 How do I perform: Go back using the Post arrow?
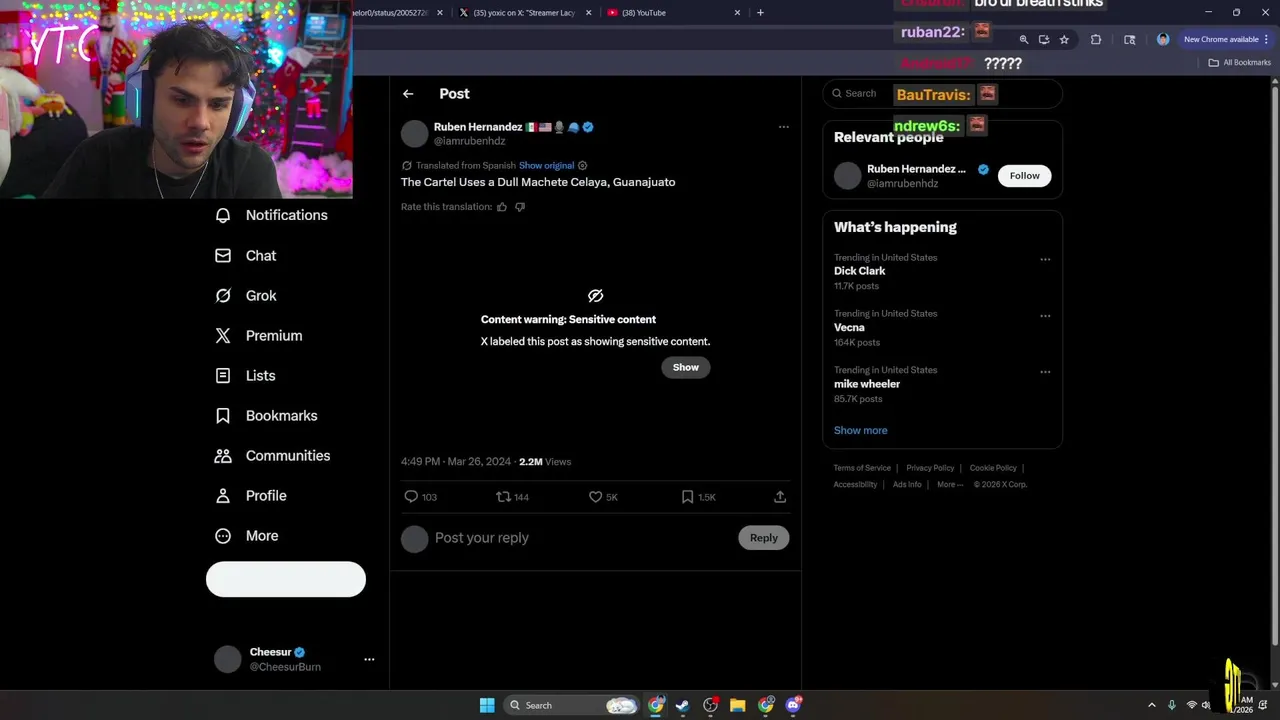point(408,94)
